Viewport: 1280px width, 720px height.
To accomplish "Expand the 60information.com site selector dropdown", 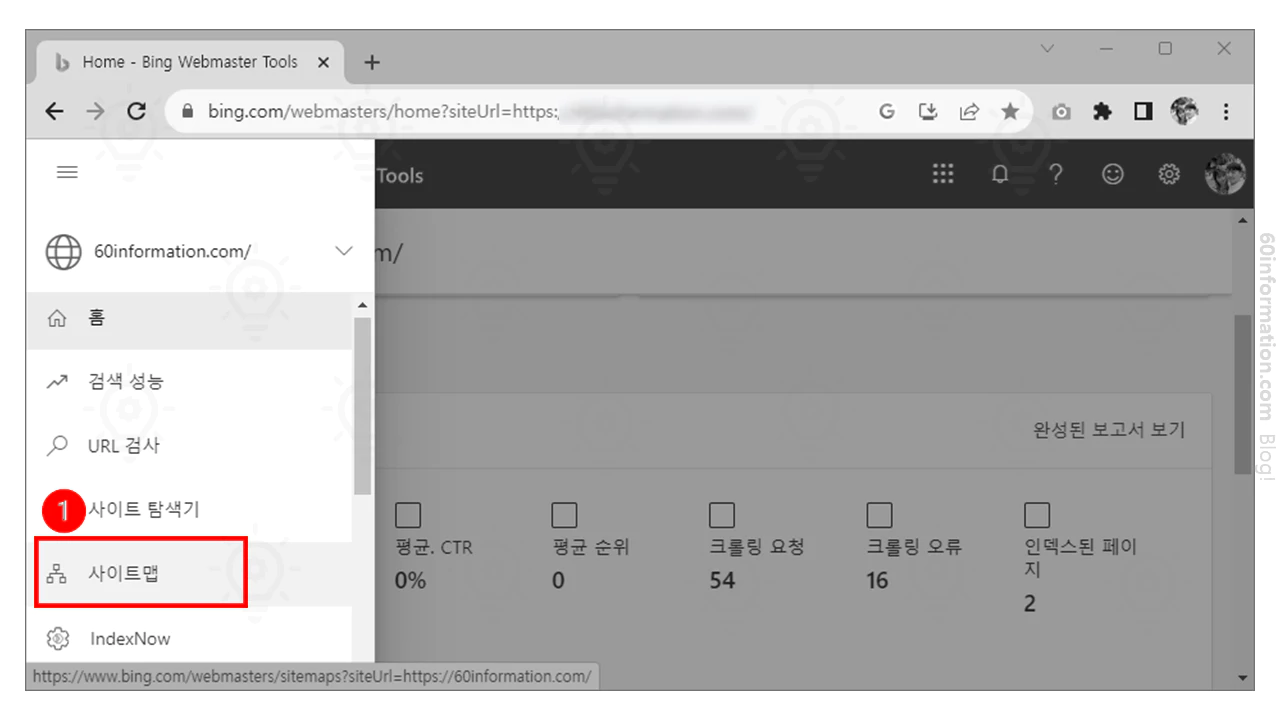I will [343, 252].
